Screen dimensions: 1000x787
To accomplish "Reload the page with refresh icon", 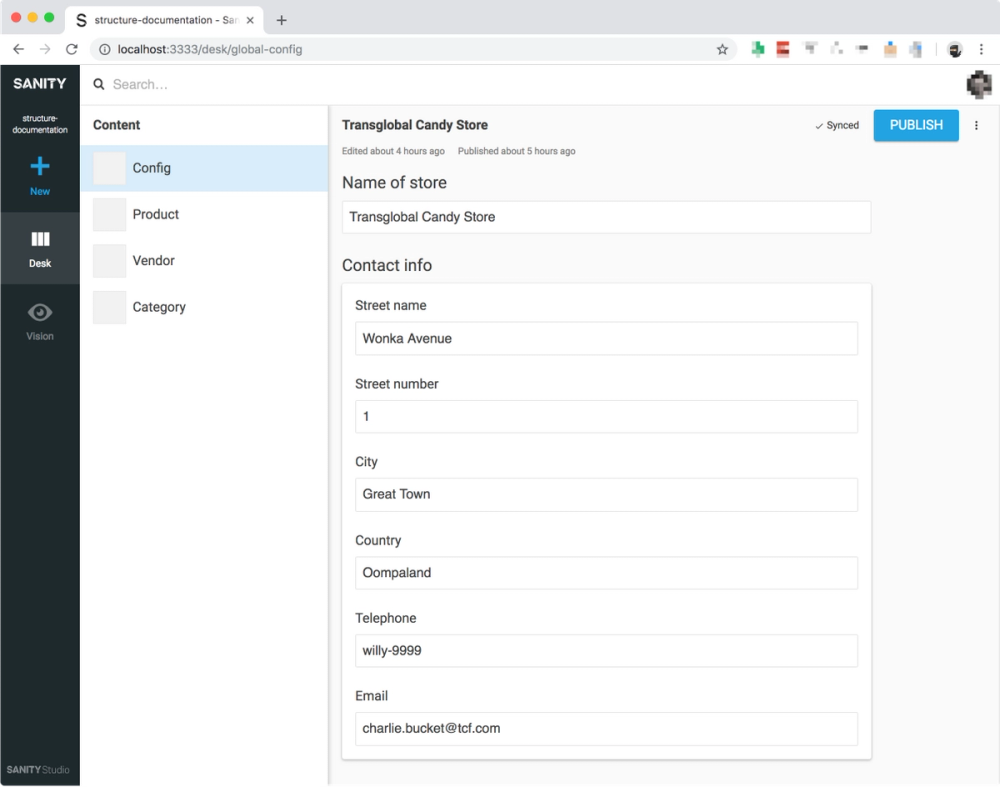I will (x=71, y=49).
